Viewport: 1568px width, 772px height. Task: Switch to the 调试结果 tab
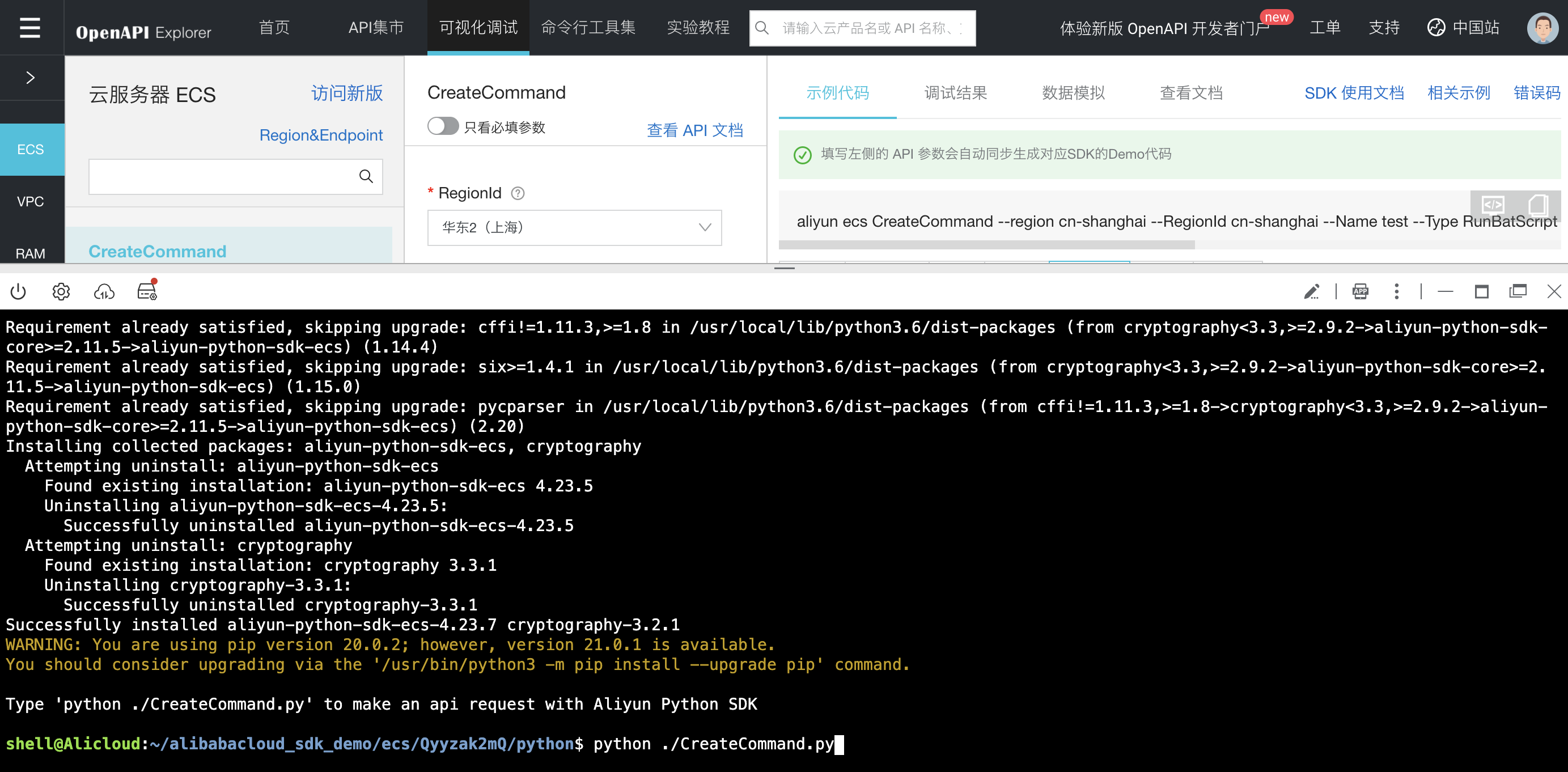[955, 93]
